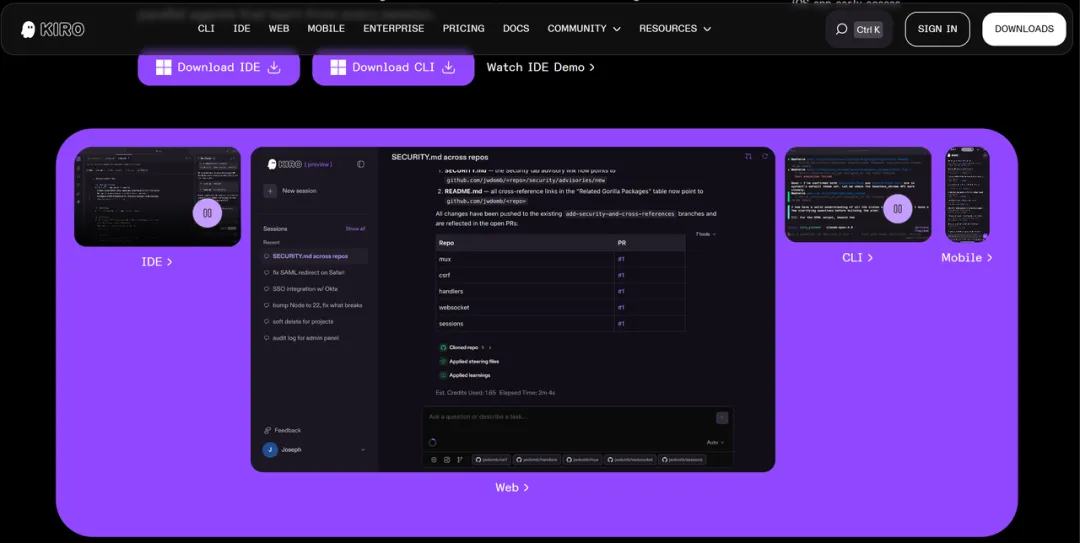The image size is (1080, 543).
Task: Select the jwdomb/csrf repo chip
Action: click(491, 460)
